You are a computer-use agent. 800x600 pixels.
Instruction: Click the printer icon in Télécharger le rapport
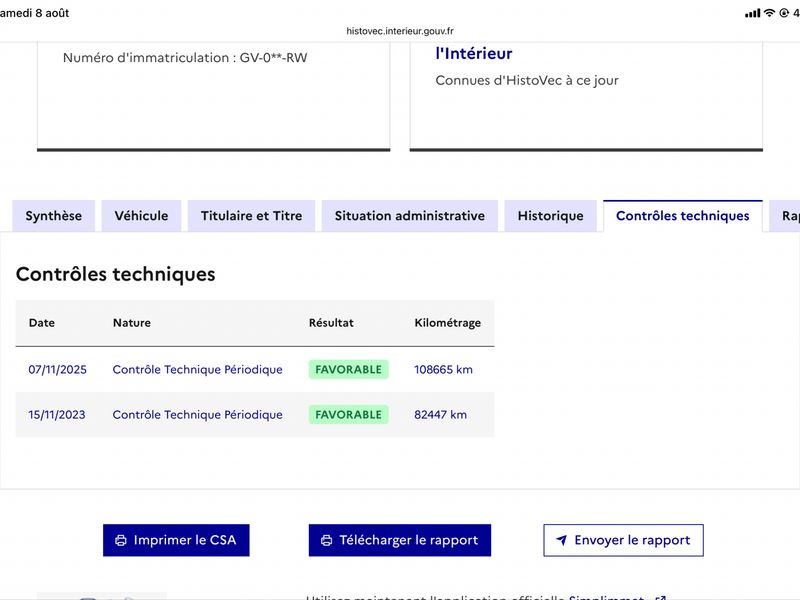(x=327, y=540)
